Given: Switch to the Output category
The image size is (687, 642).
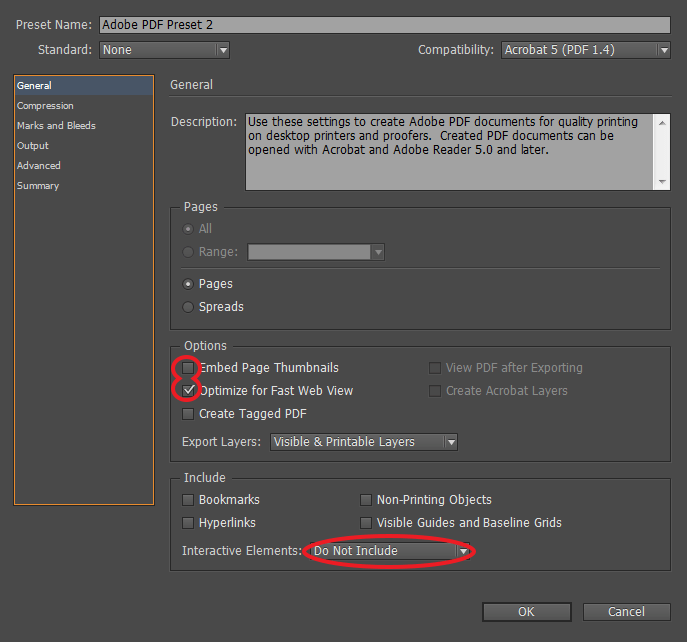Looking at the screenshot, I should 32,146.
